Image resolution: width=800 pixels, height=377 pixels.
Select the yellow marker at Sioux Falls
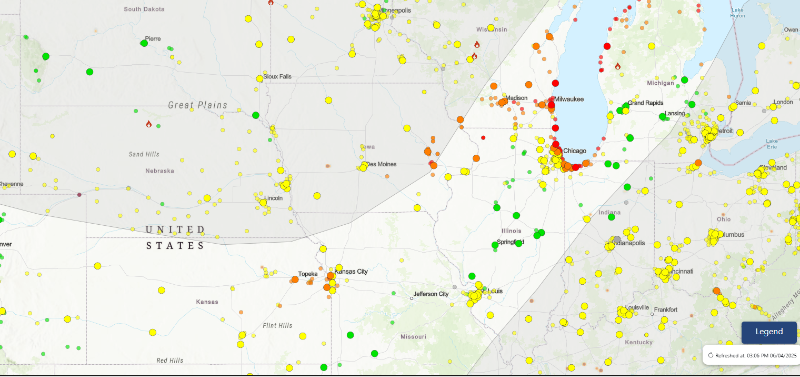(x=260, y=79)
